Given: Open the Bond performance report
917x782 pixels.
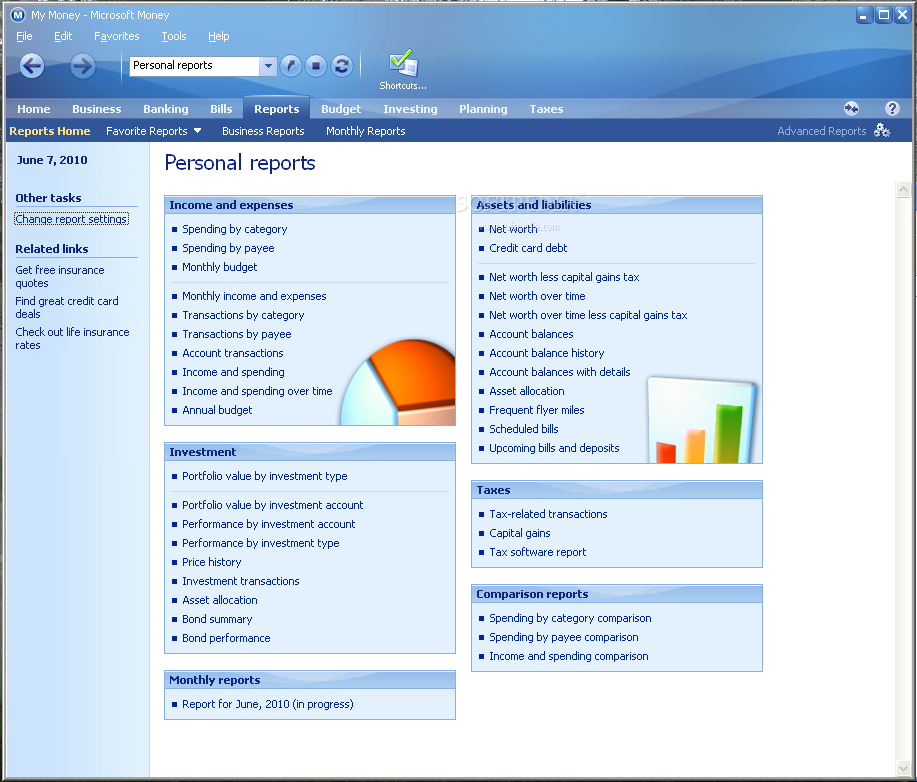Looking at the screenshot, I should click(x=226, y=638).
